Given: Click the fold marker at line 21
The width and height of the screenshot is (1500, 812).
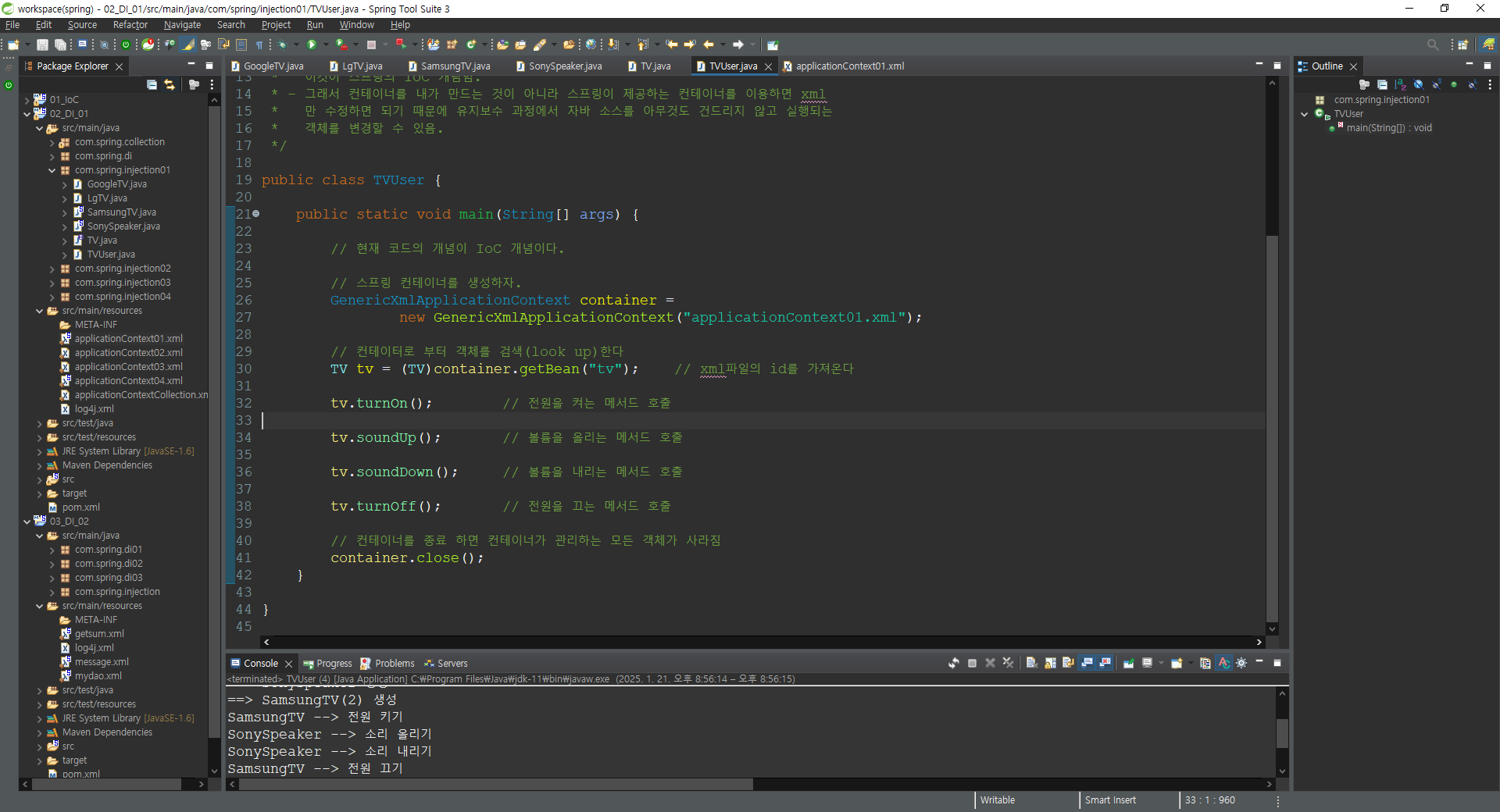Looking at the screenshot, I should [x=255, y=214].
